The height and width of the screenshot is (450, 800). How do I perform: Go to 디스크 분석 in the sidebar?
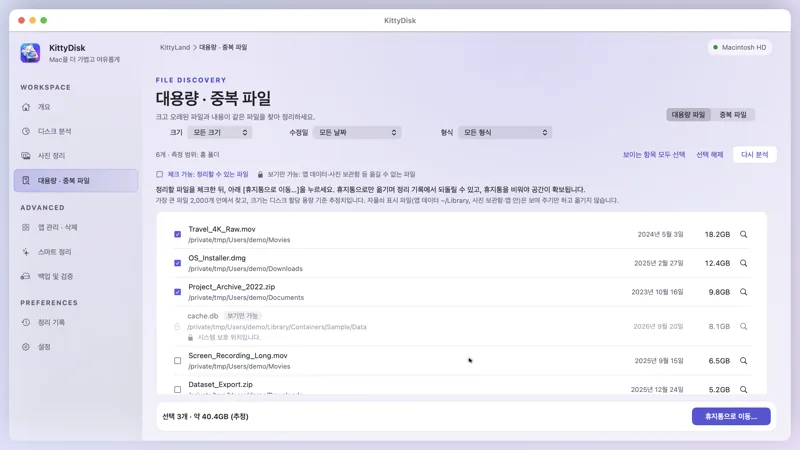[76, 132]
